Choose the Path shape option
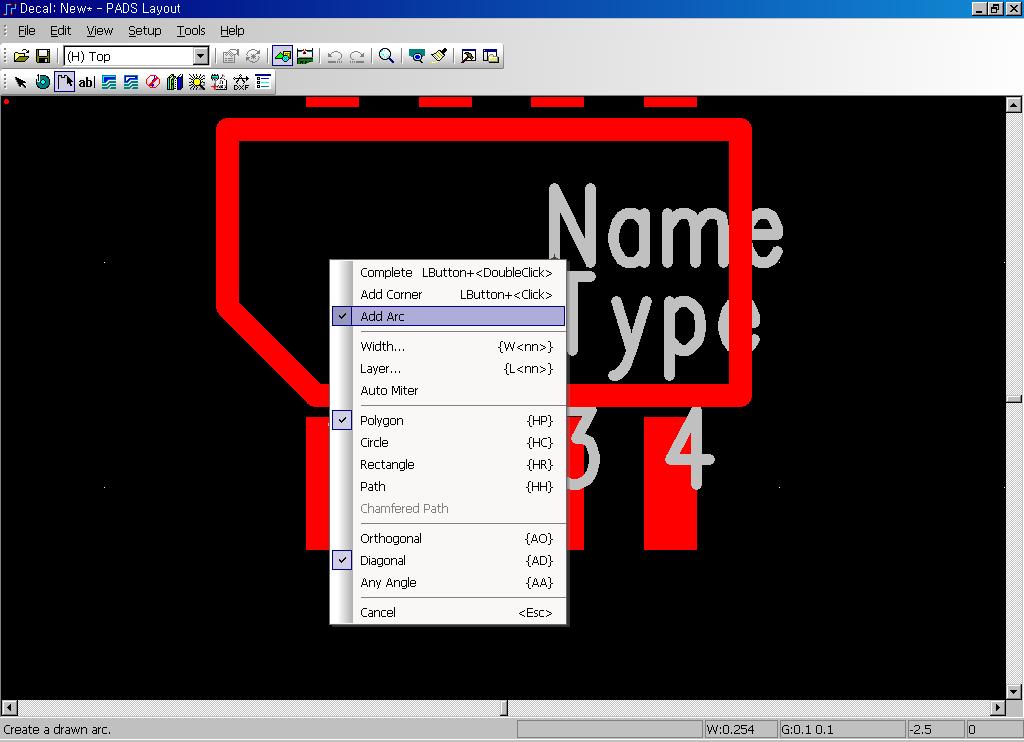The image size is (1024, 742). pos(448,487)
